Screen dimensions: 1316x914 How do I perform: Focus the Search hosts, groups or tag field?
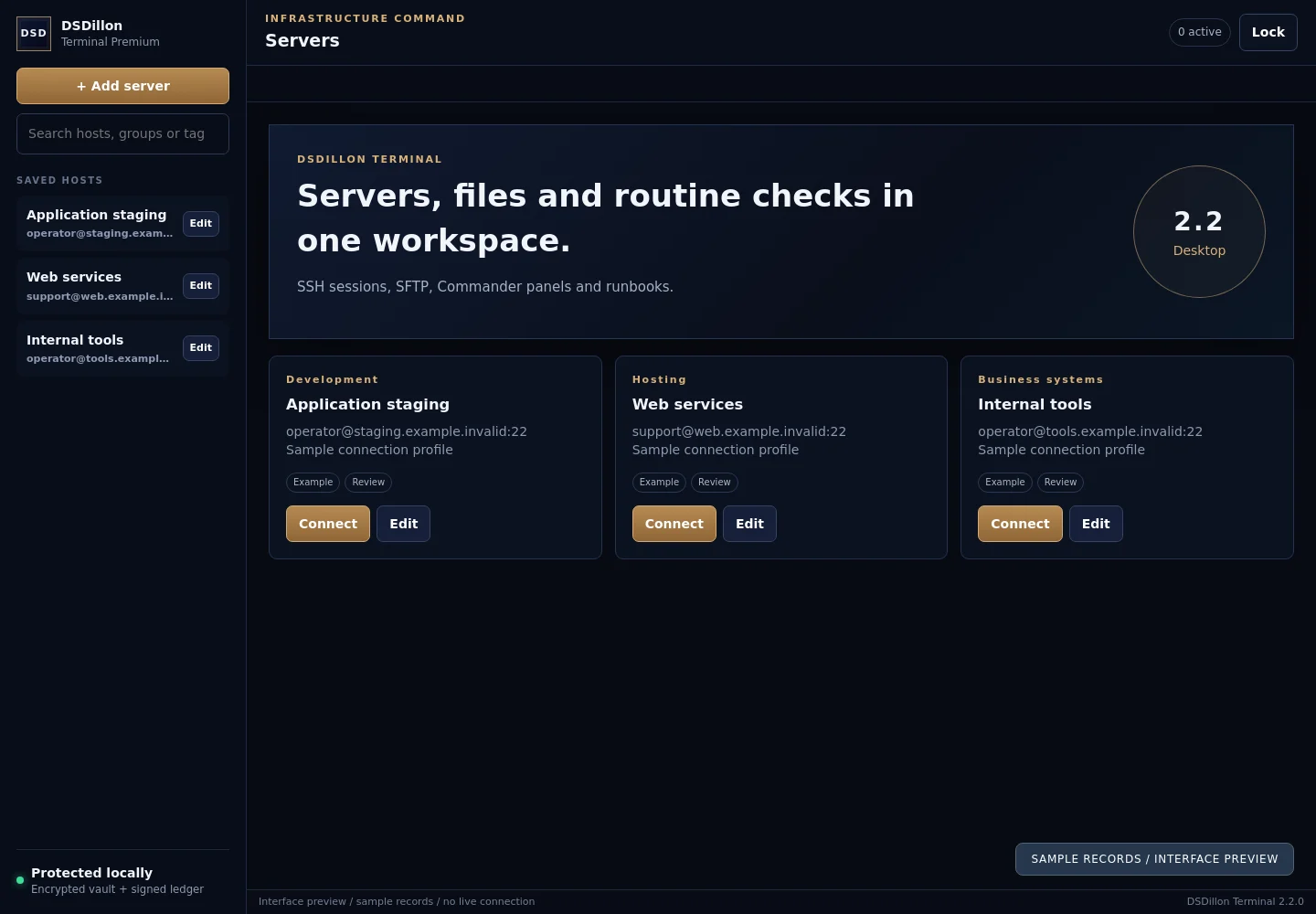click(122, 134)
